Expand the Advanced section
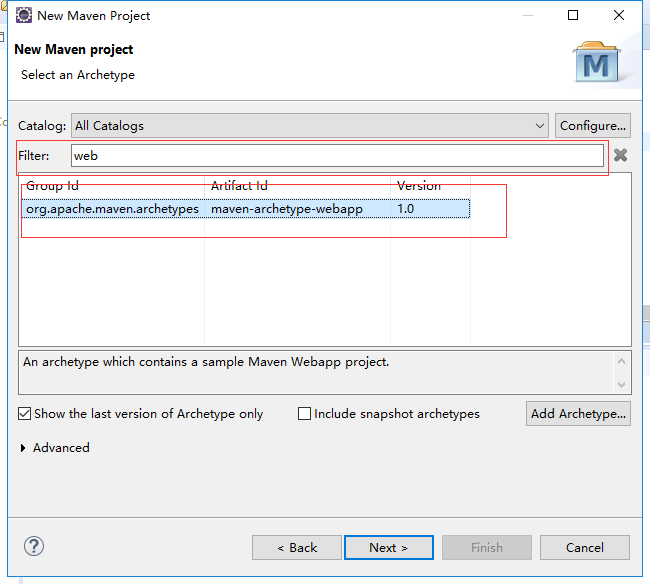This screenshot has height=584, width=650. click(23, 448)
